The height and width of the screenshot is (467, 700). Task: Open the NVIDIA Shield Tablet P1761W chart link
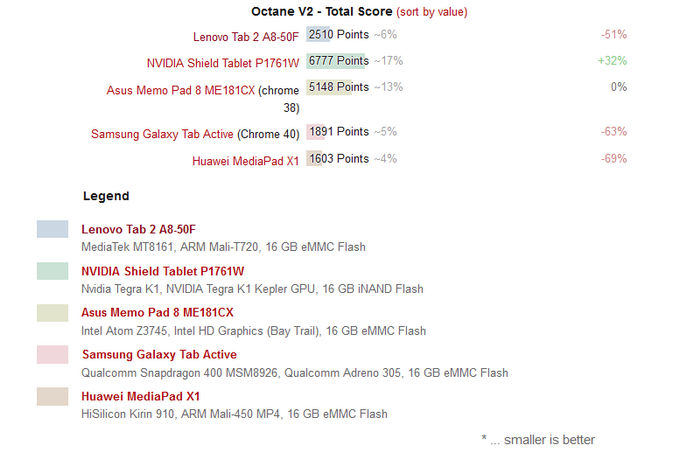pyautogui.click(x=223, y=63)
